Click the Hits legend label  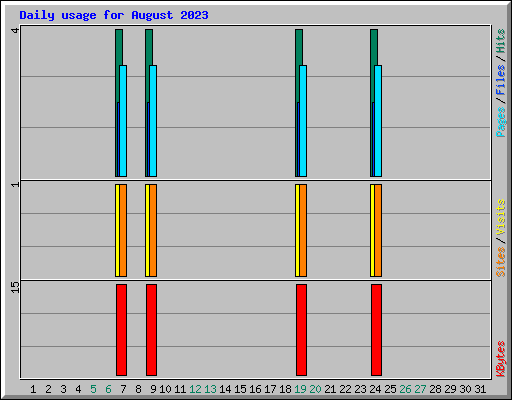[x=501, y=41]
